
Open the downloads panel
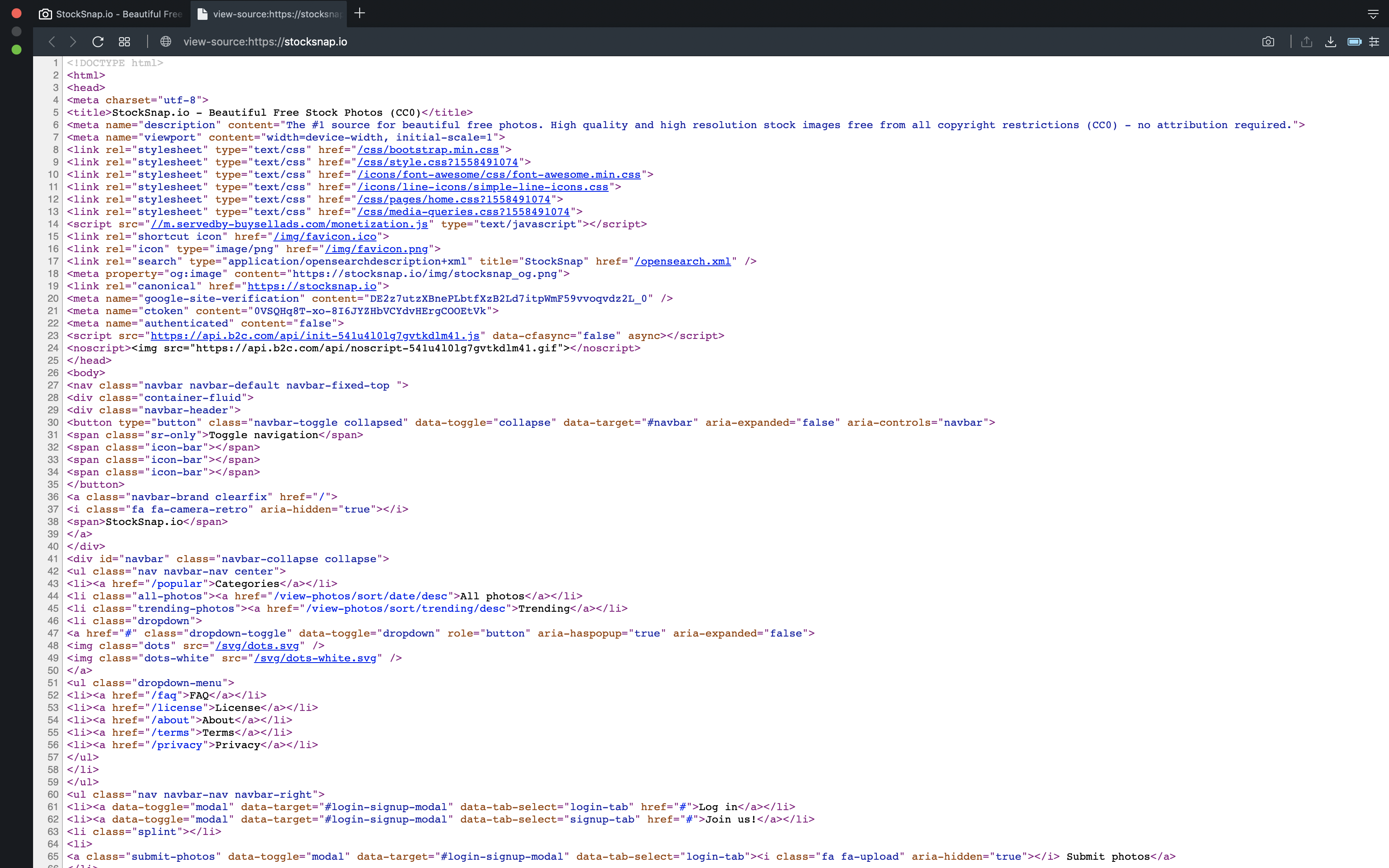click(1330, 42)
